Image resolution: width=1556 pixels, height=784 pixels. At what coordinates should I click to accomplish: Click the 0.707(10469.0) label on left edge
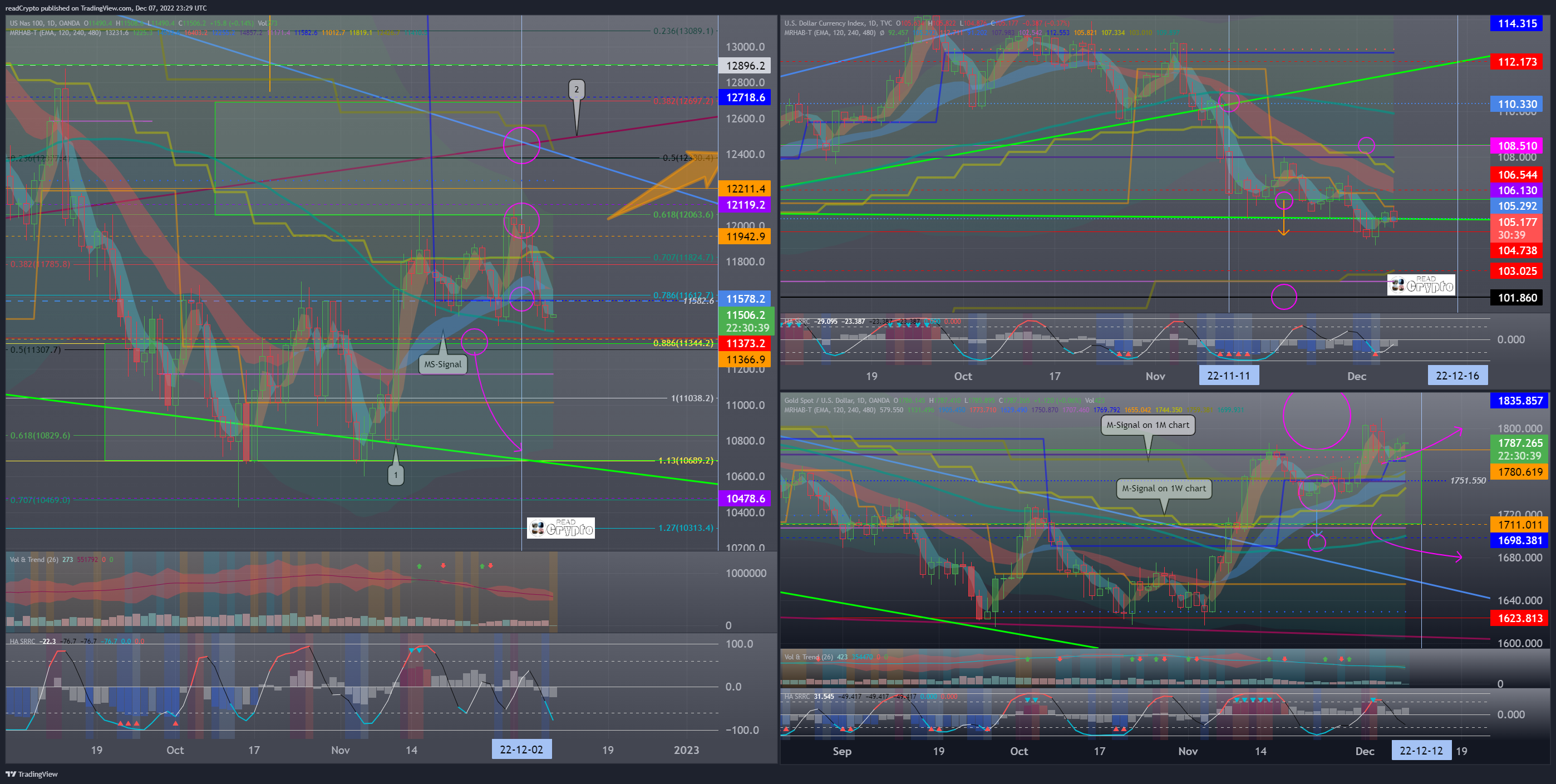click(40, 500)
